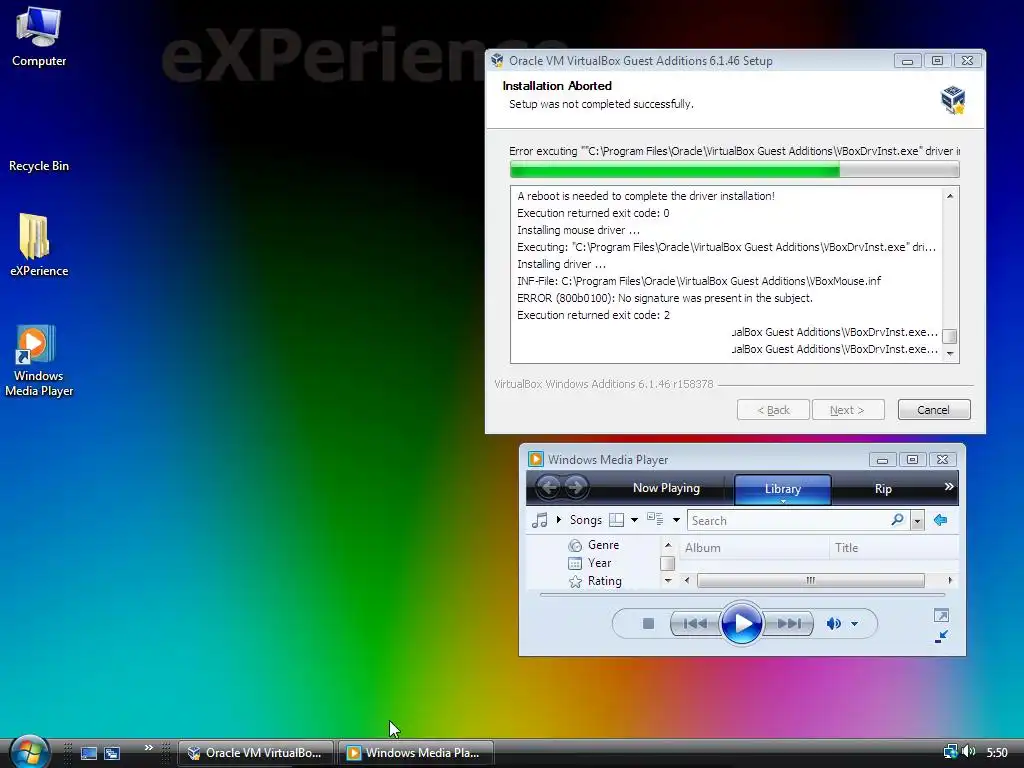Click VirtualBox setup title bar icon
The image size is (1024, 768).
pyautogui.click(x=498, y=61)
